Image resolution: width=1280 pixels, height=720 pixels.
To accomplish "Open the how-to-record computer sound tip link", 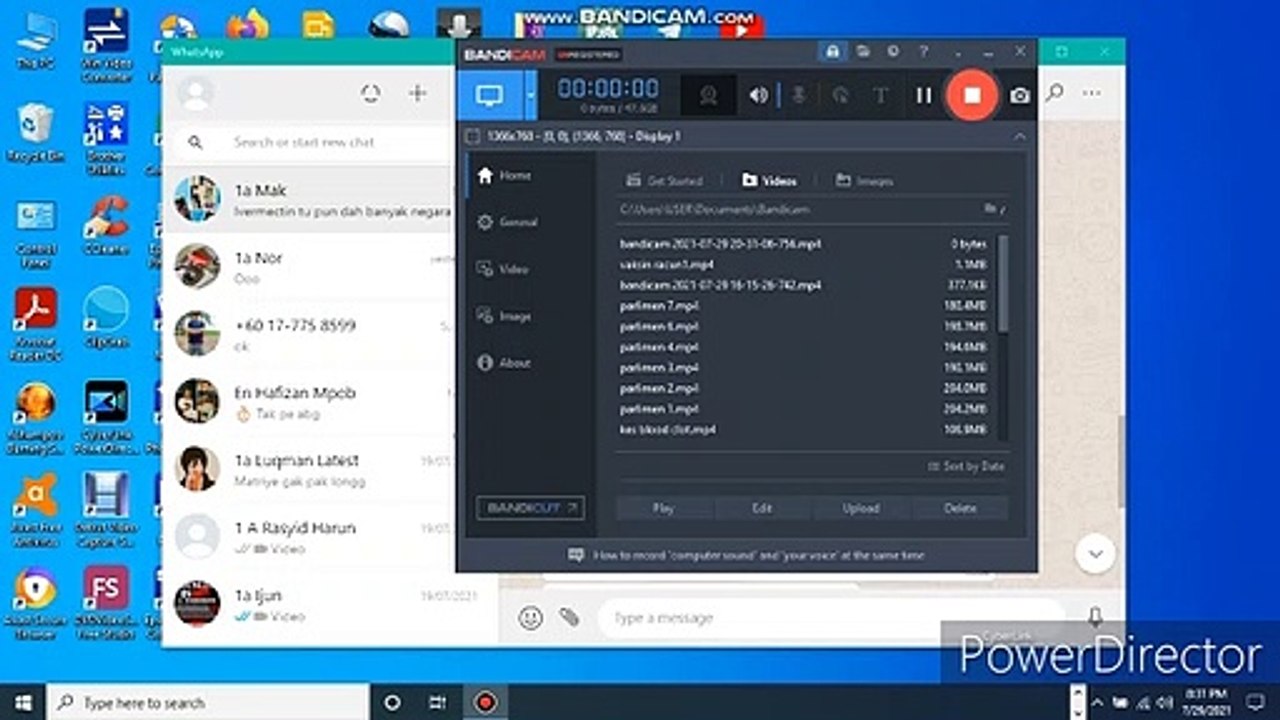I will click(x=747, y=554).
